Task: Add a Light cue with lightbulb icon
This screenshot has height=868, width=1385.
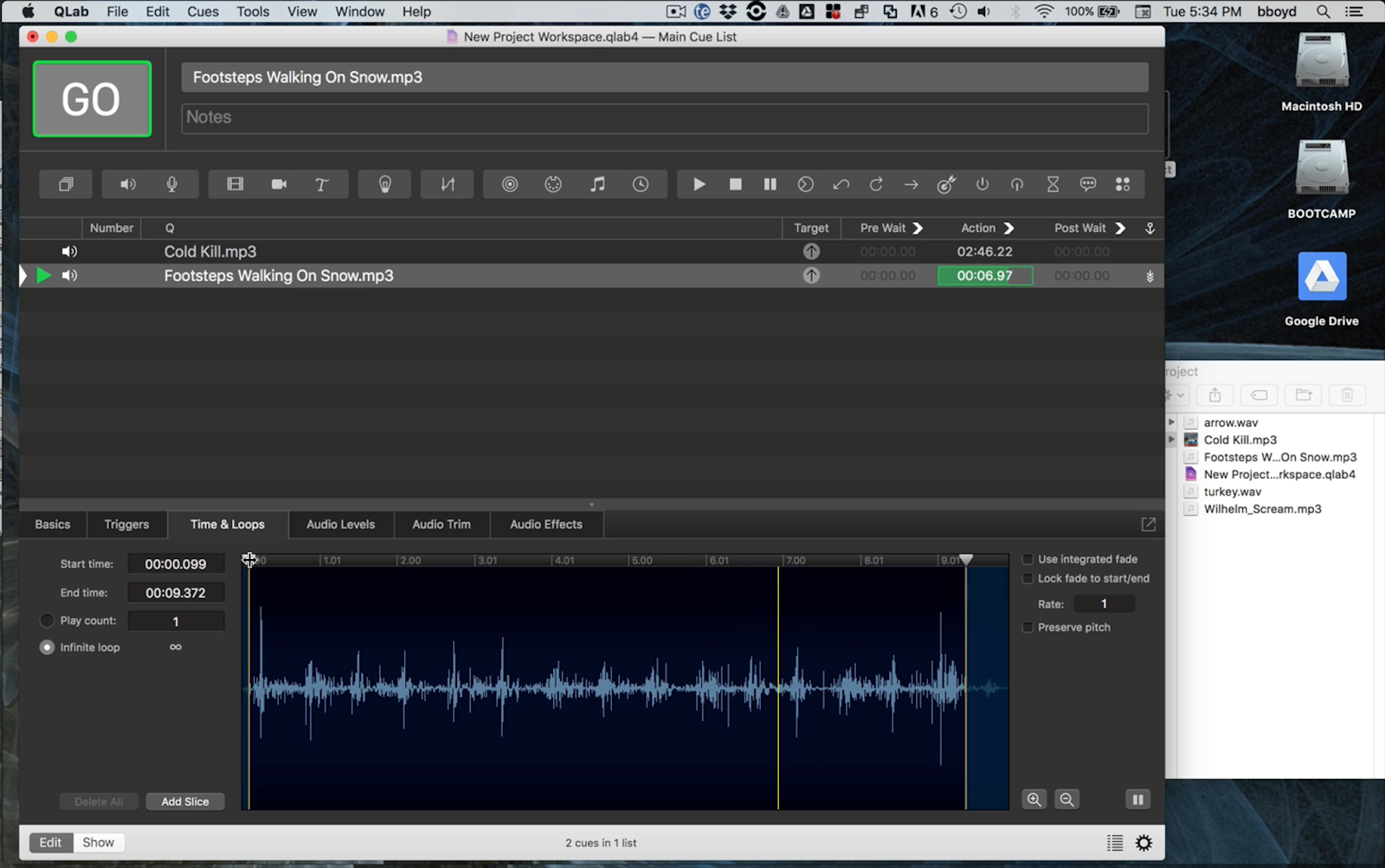Action: (385, 184)
